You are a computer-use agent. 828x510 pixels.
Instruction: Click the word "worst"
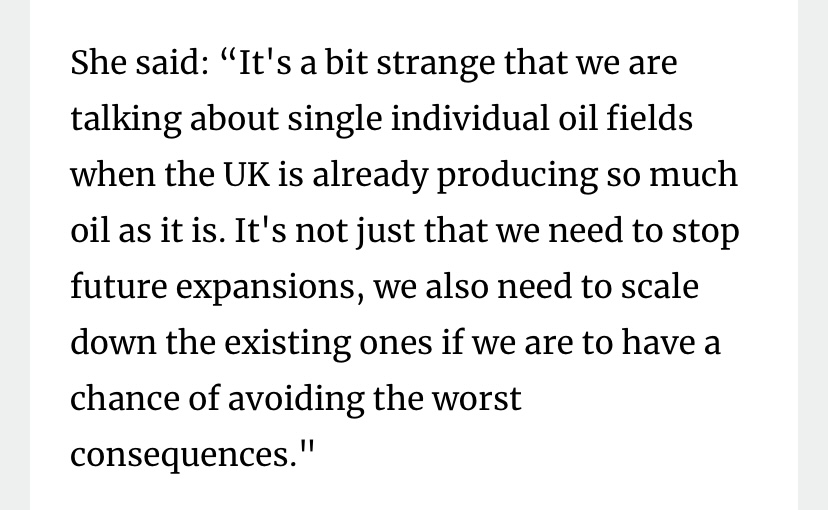click(x=477, y=399)
